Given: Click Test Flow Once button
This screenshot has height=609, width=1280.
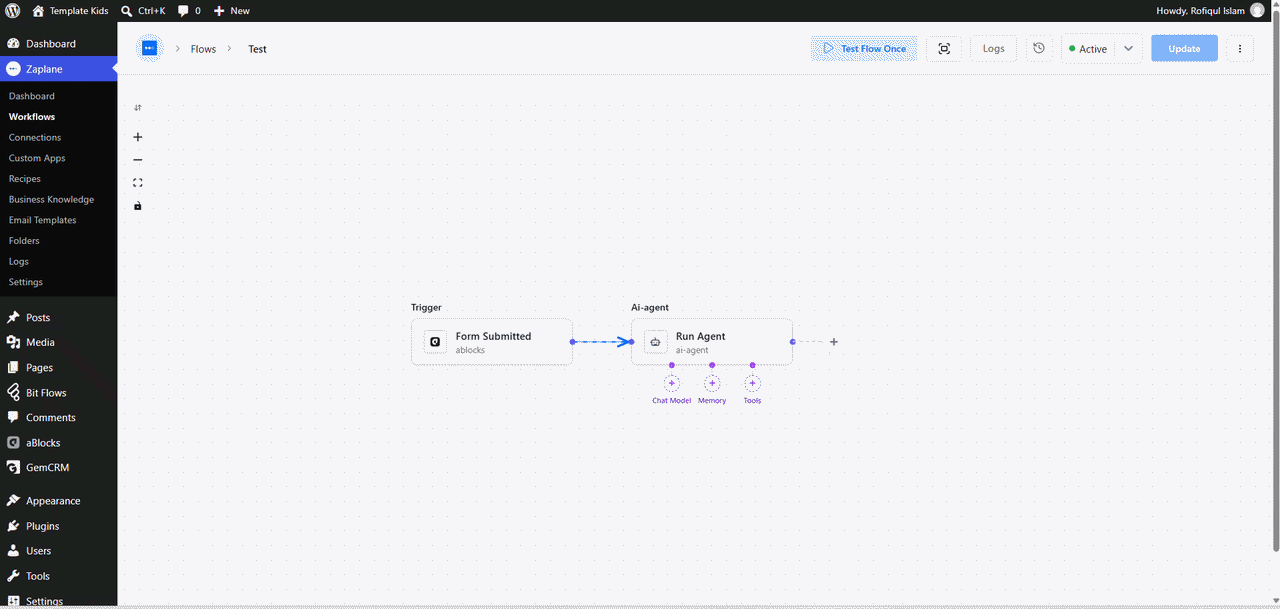Looking at the screenshot, I should (864, 48).
